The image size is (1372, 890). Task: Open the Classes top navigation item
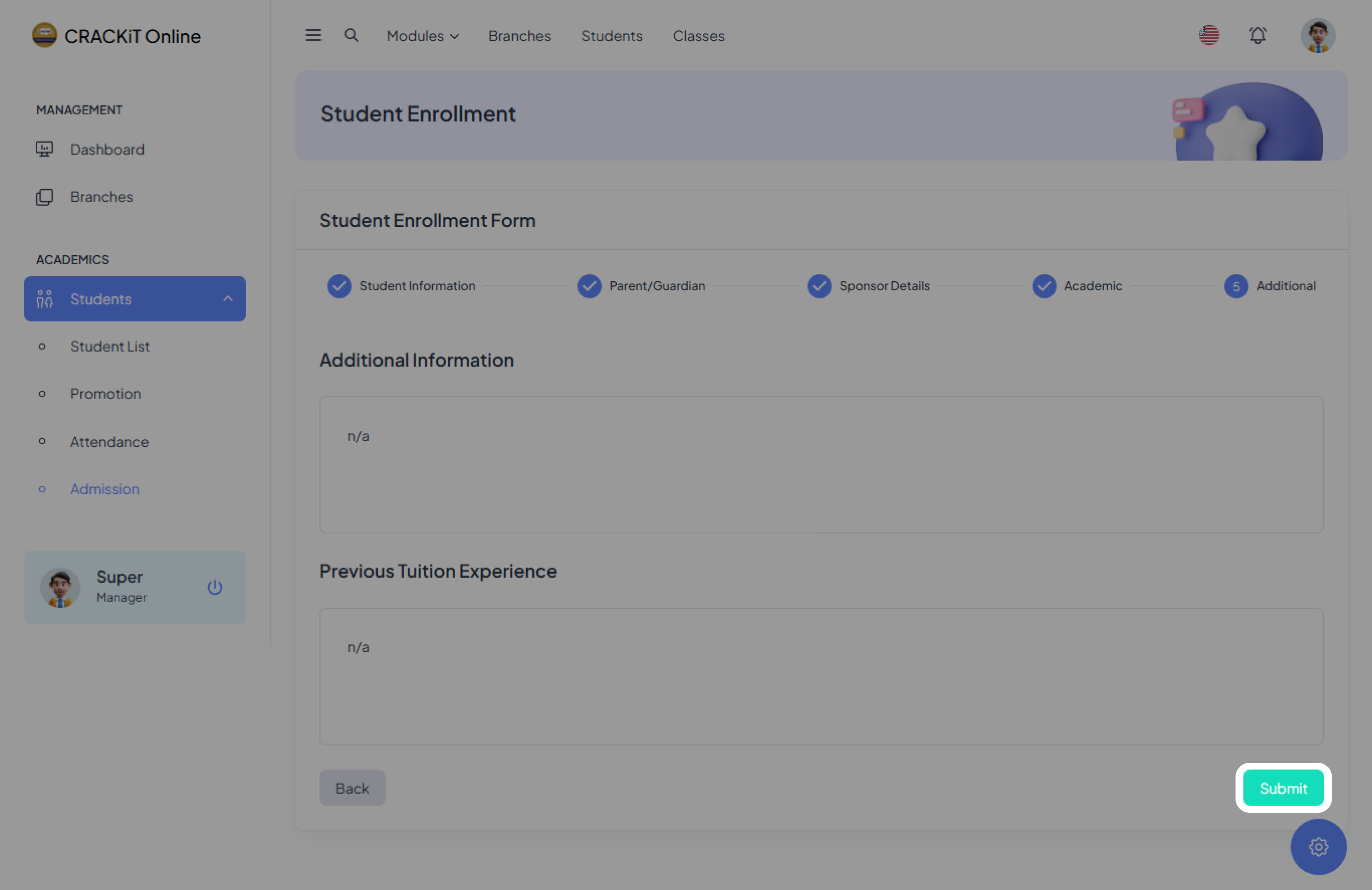coord(698,36)
